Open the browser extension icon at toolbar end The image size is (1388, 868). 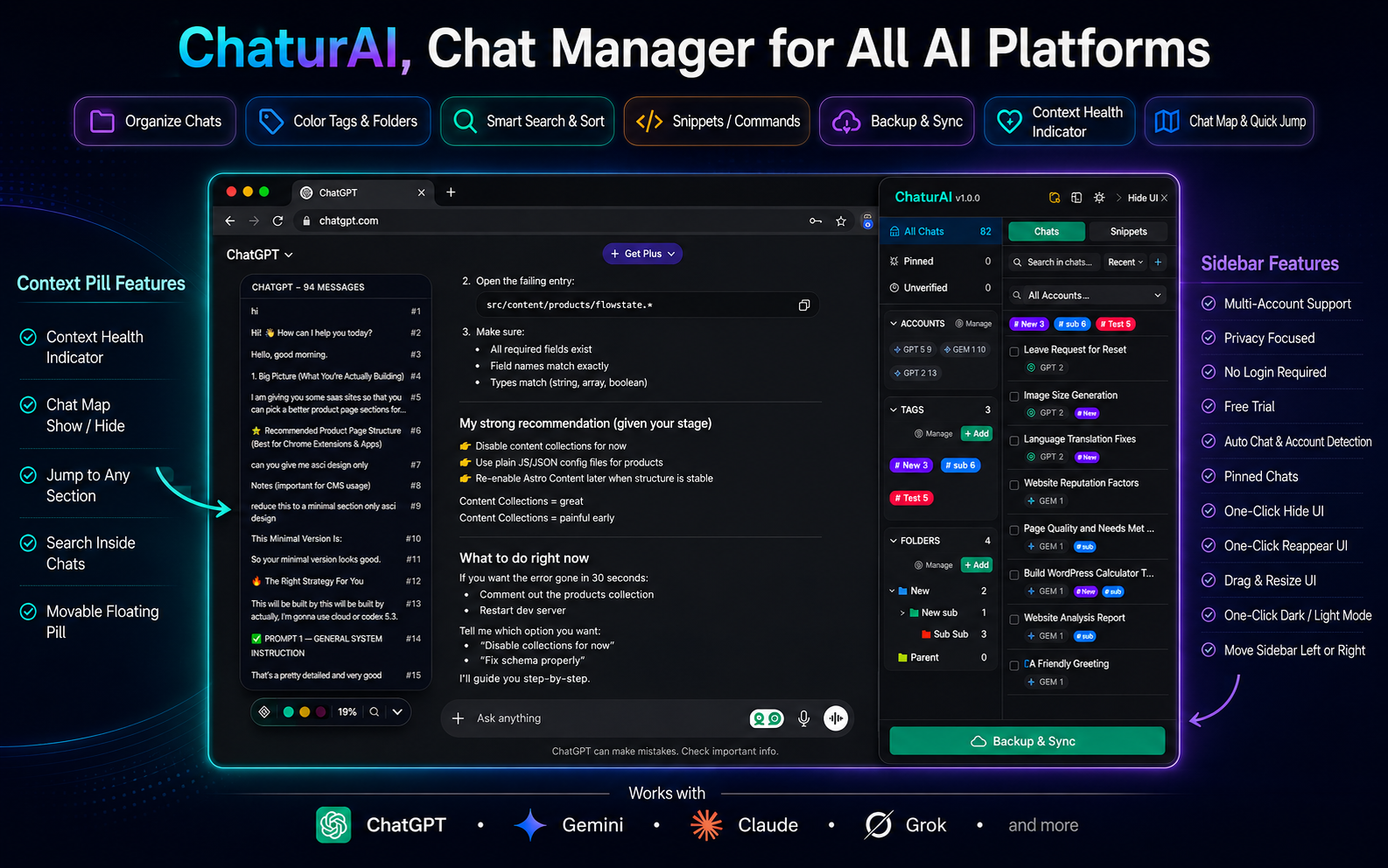click(867, 221)
